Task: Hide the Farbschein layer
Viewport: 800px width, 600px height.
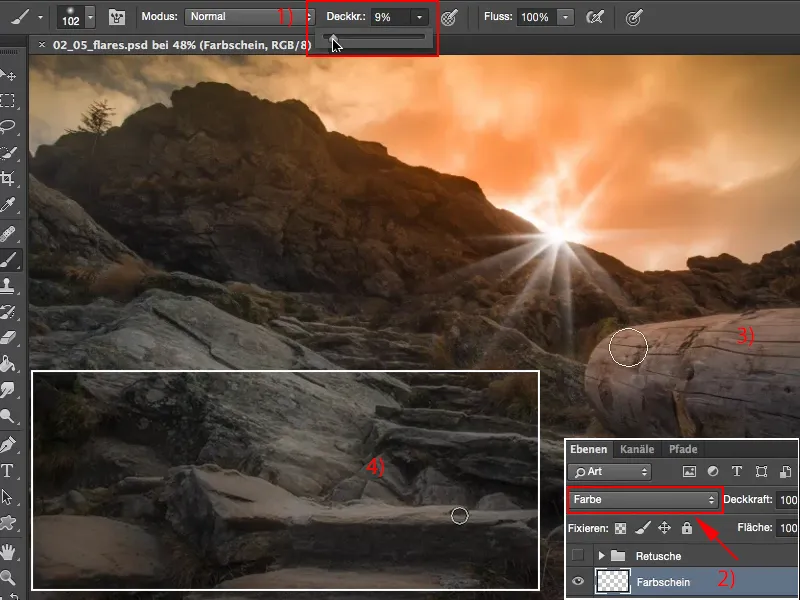Action: coord(579,582)
